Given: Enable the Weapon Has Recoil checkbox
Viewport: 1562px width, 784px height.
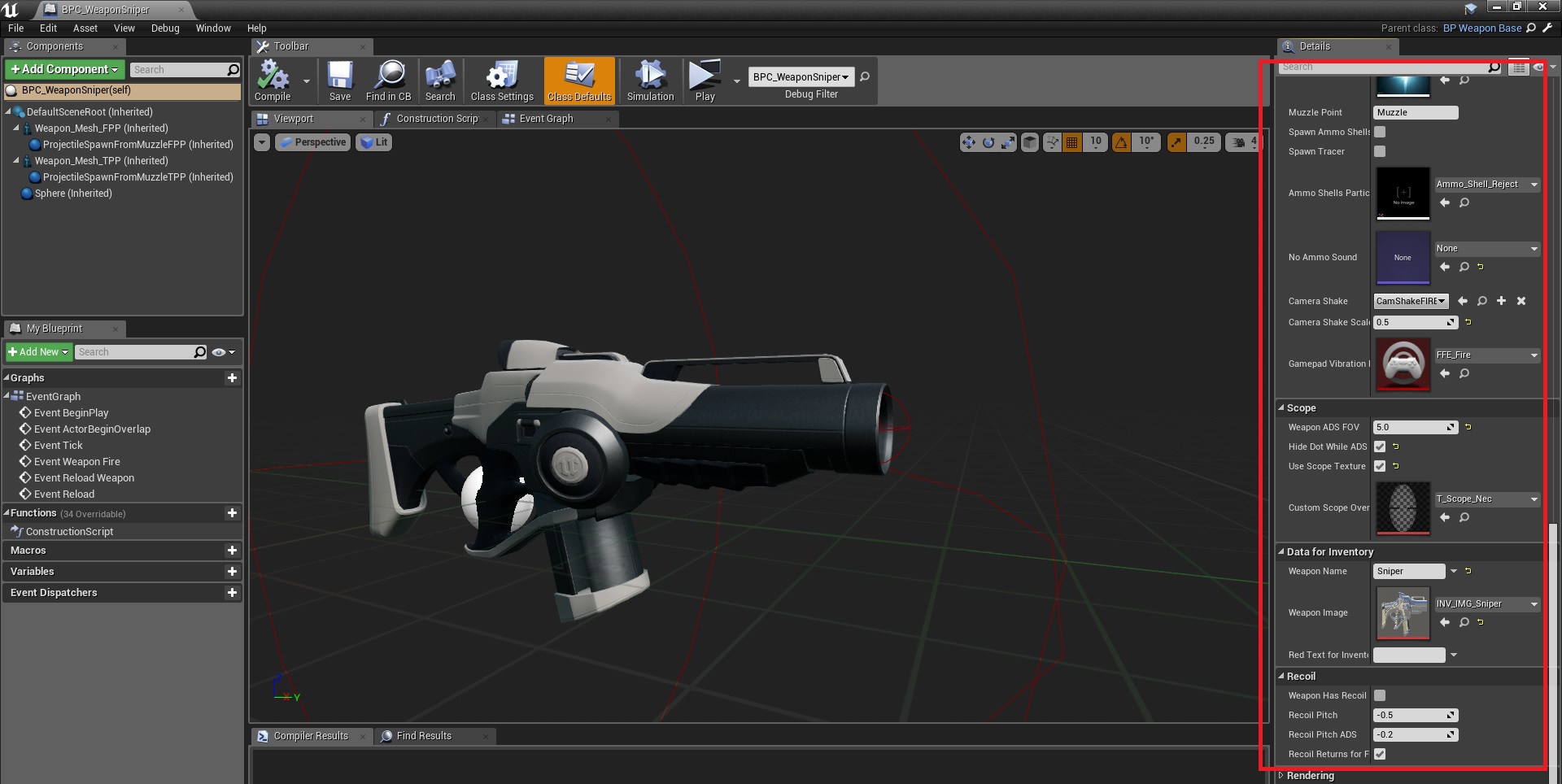Looking at the screenshot, I should [x=1380, y=695].
